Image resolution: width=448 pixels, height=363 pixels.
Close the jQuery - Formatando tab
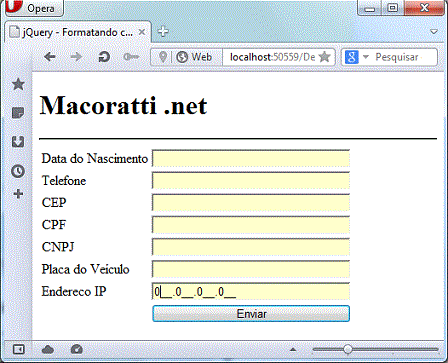[142, 32]
